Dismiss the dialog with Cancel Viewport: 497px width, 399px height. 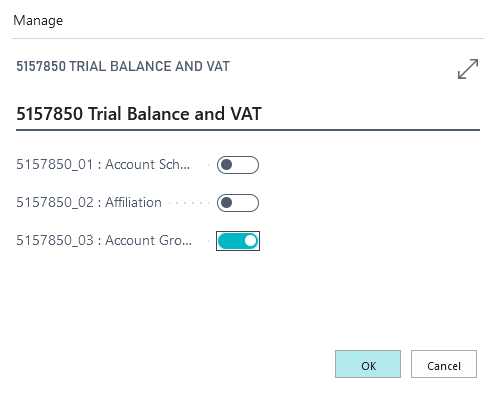click(x=444, y=364)
